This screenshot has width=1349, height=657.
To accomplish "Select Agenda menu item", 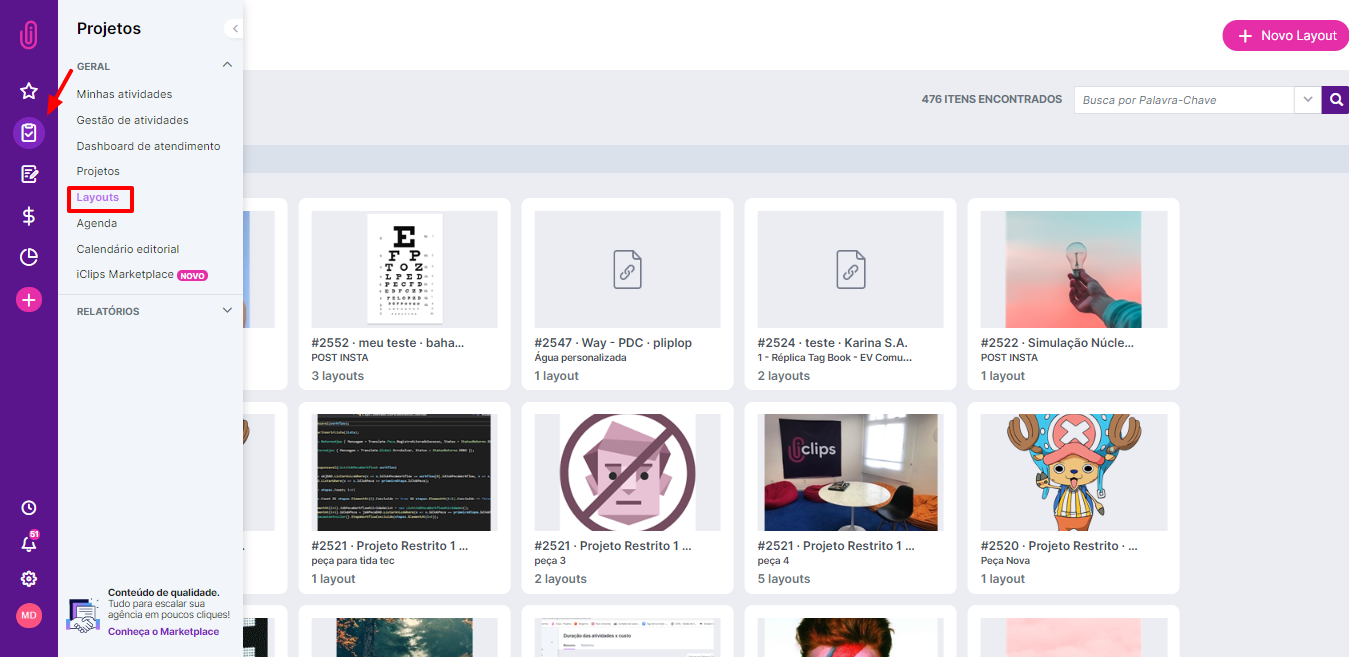I will (x=97, y=224).
